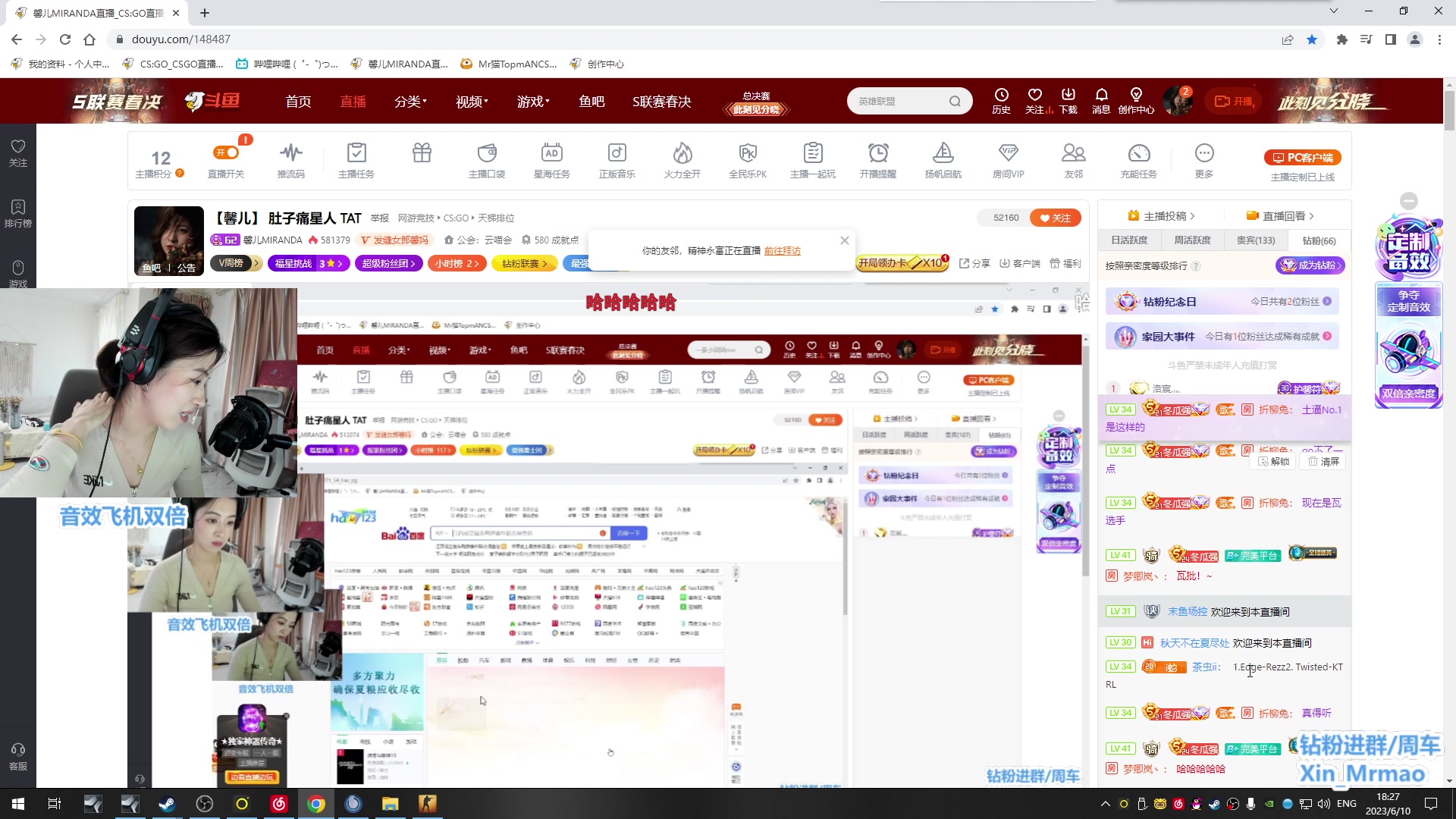The width and height of the screenshot is (1456, 819).
Task: Close the friend-is-live notification popup
Action: click(844, 240)
